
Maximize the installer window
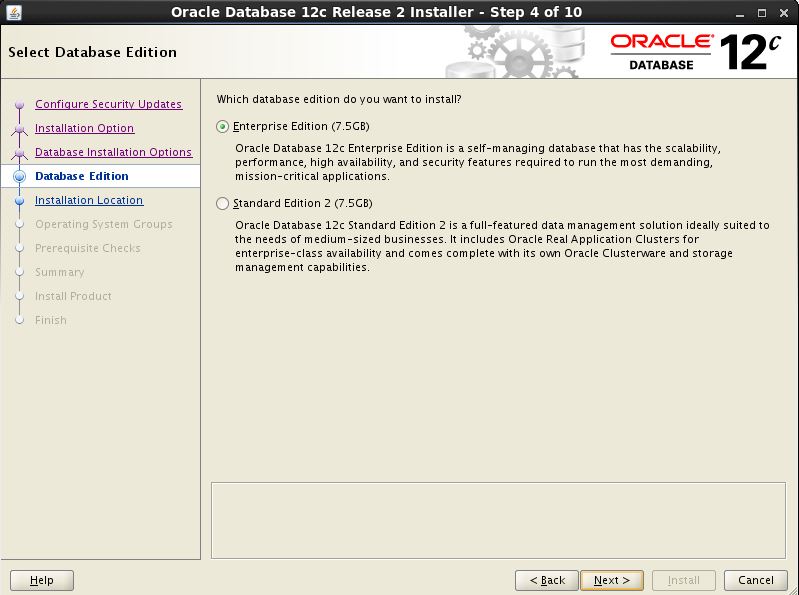[762, 13]
